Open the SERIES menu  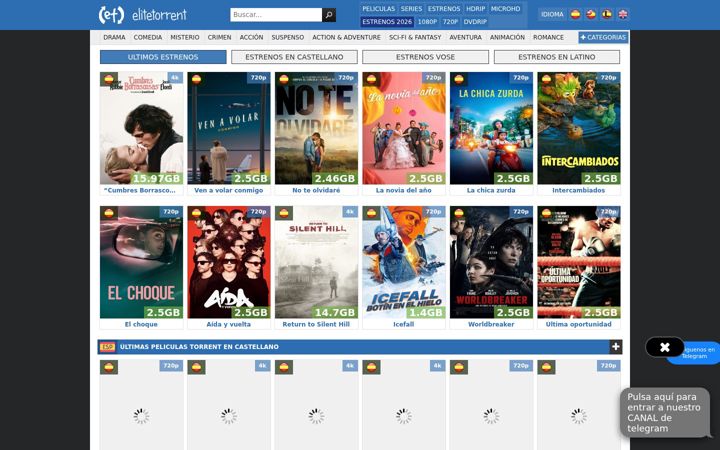pos(411,9)
